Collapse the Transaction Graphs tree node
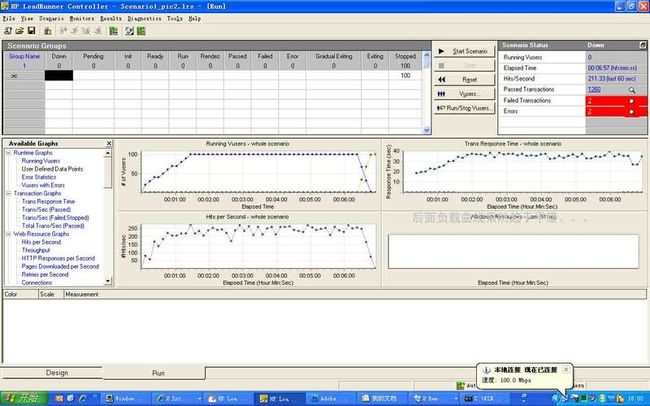The image size is (650, 406). tap(8, 193)
